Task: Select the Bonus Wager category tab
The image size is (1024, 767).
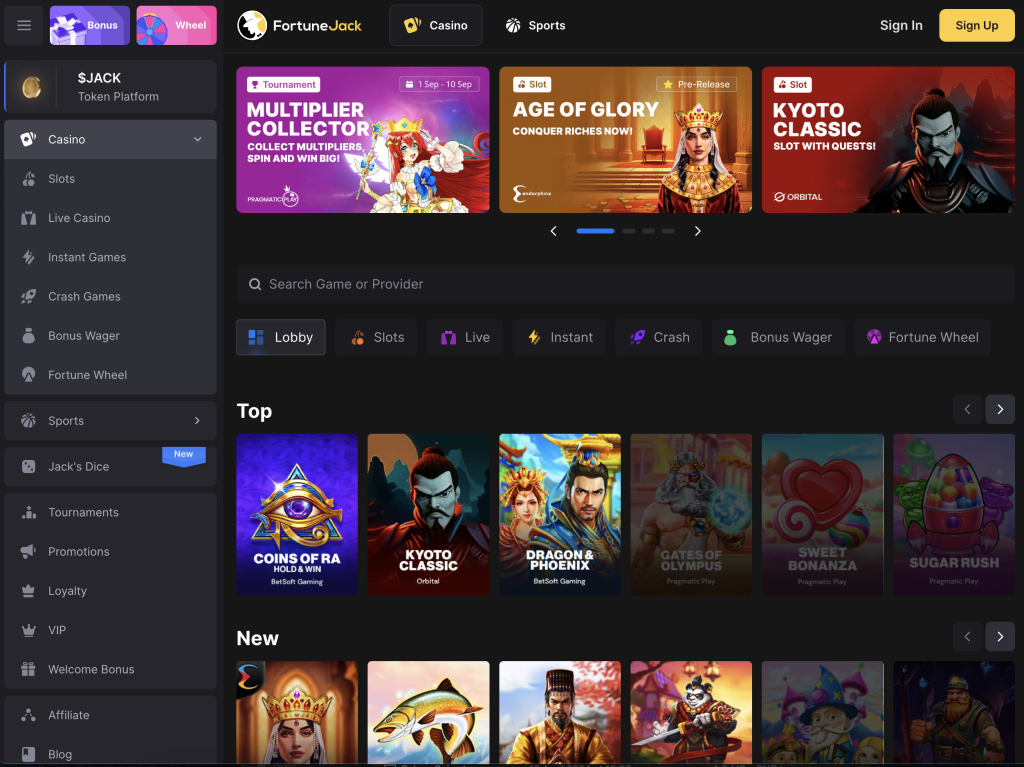Action: (778, 337)
